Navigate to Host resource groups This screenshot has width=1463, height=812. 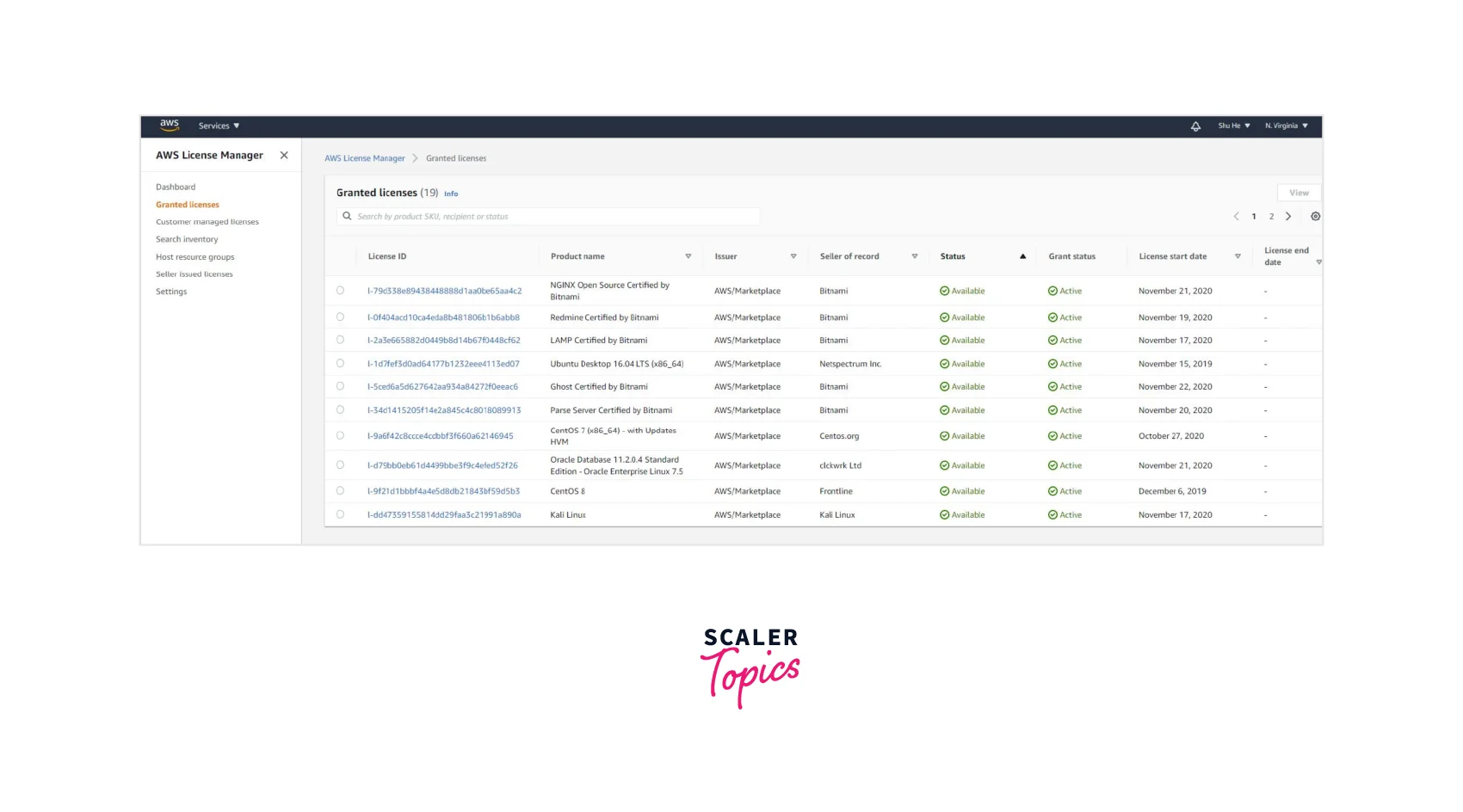pos(194,257)
